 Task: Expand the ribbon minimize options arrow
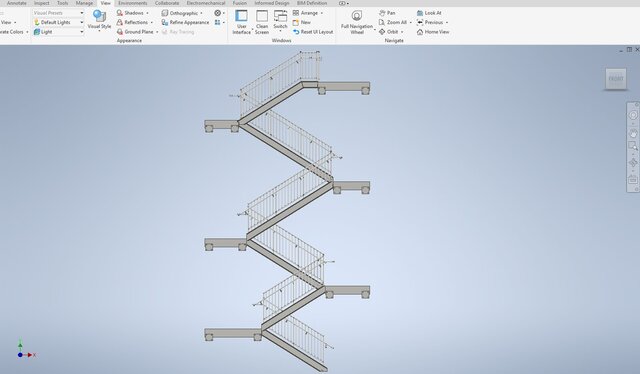click(x=348, y=3)
